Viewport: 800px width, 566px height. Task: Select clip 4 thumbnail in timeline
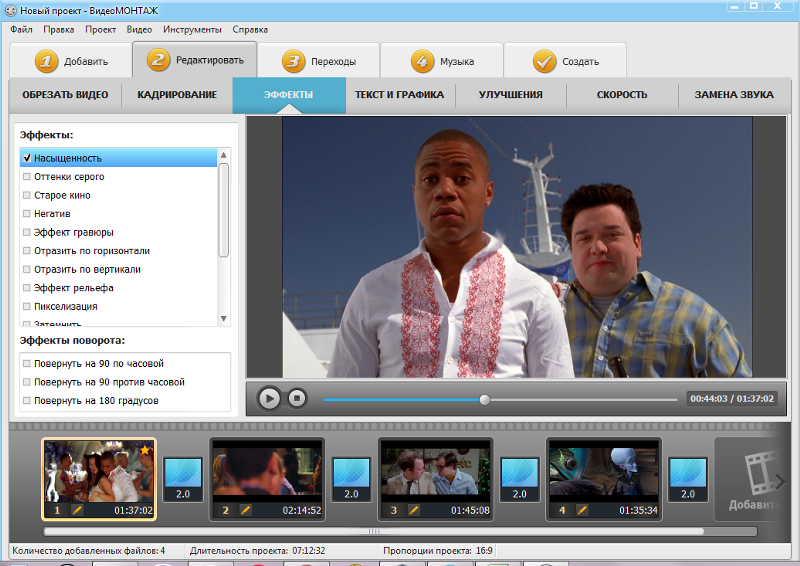click(x=604, y=479)
